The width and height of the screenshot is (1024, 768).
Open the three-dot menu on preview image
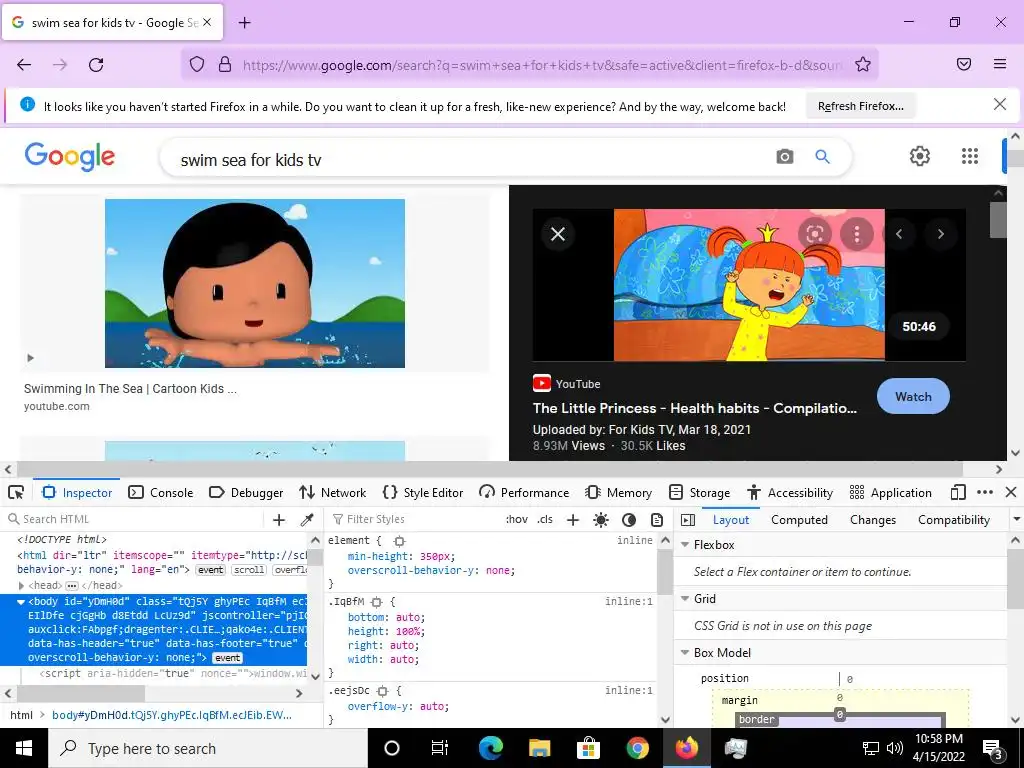click(x=857, y=234)
